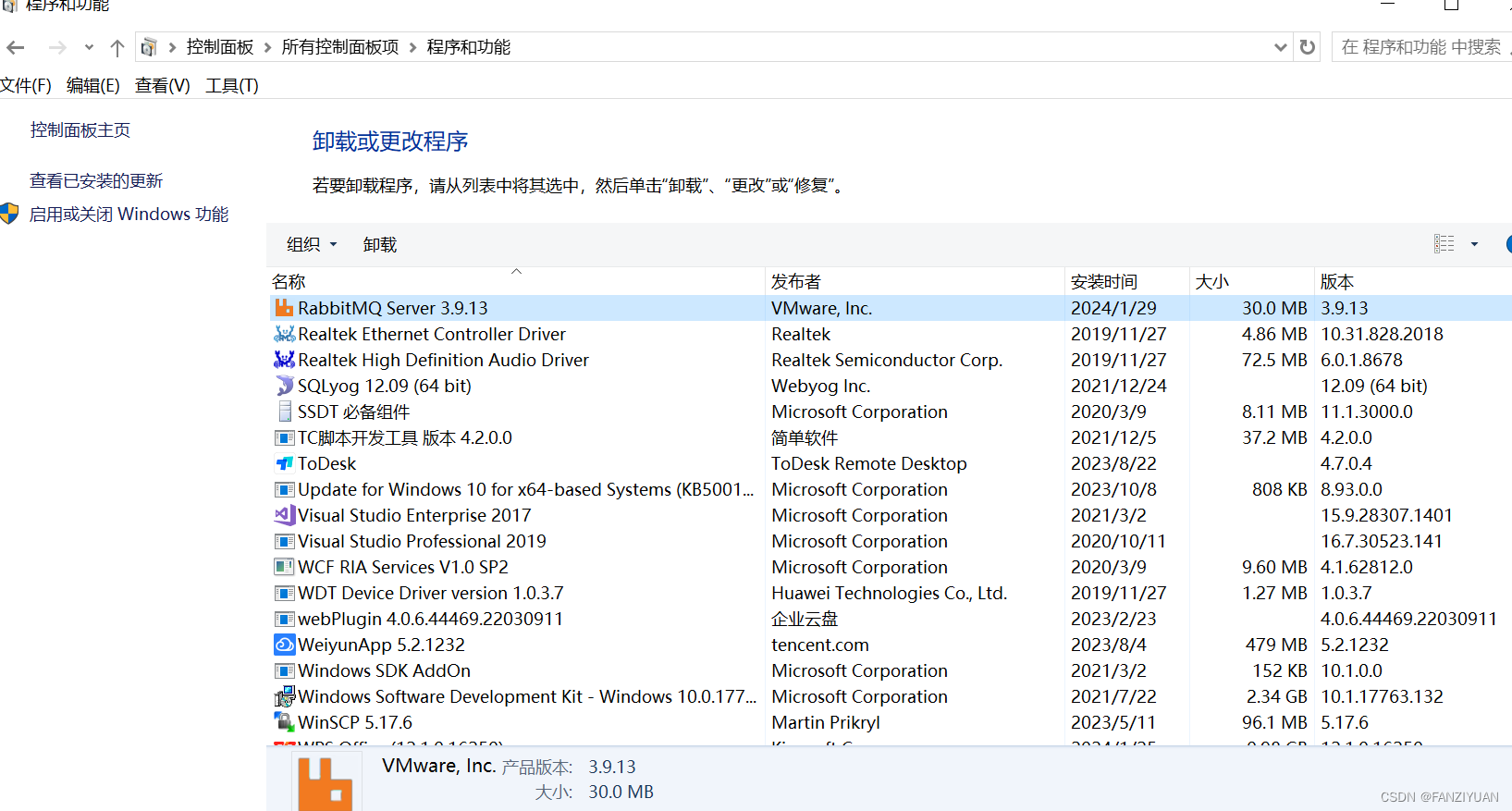Viewport: 1512px width, 811px height.
Task: Open the 组织 dropdown menu
Action: coord(312,244)
